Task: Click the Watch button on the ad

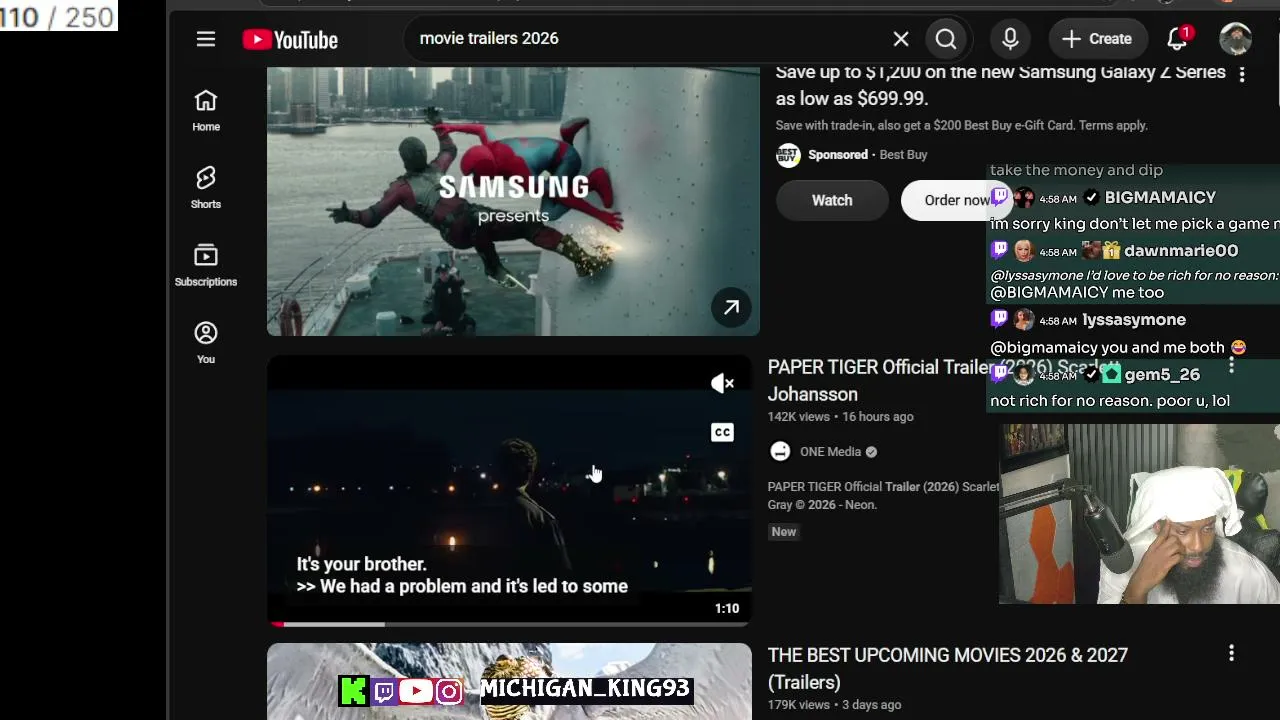Action: click(x=832, y=200)
